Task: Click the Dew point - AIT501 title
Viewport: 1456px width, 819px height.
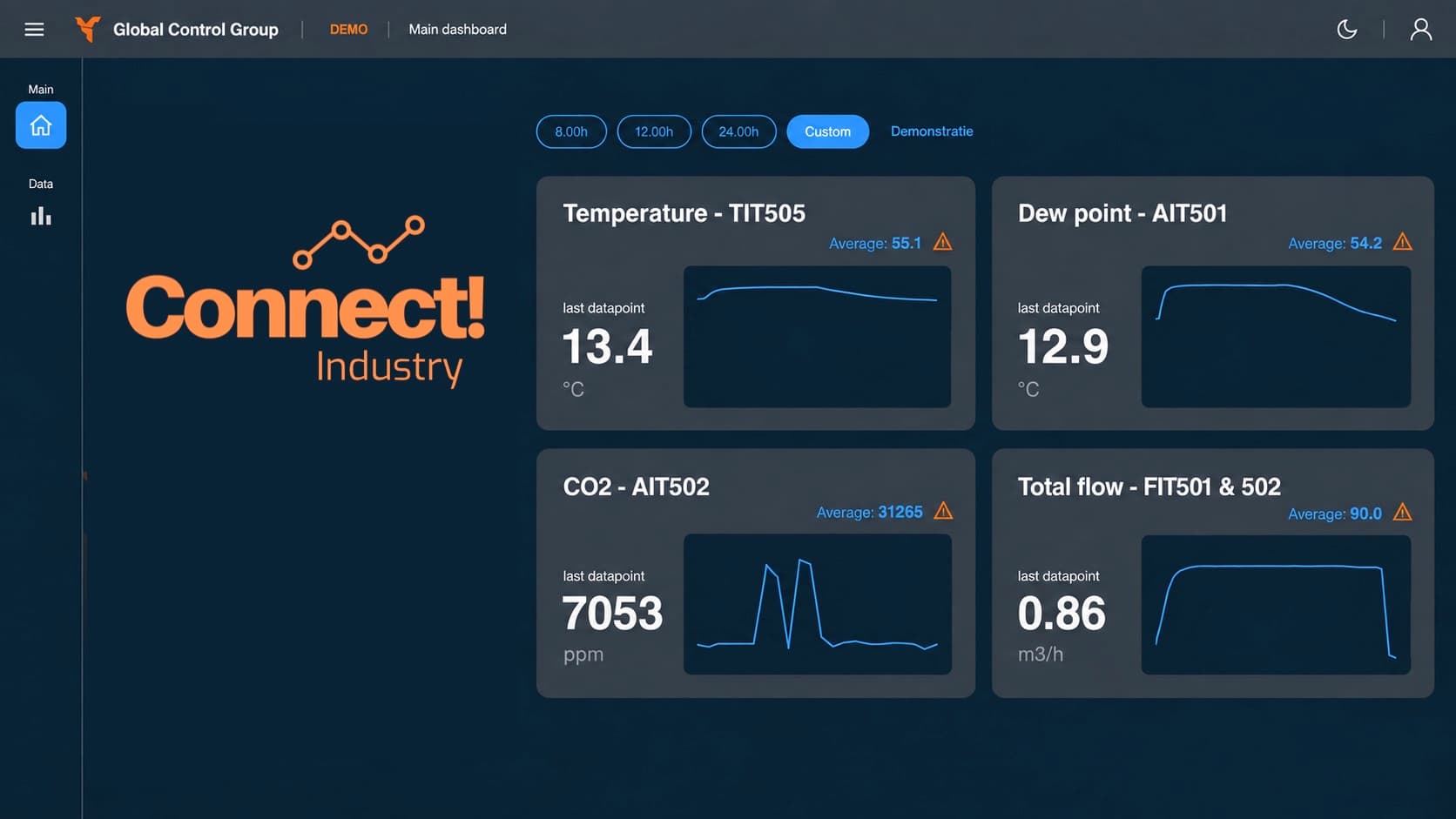Action: pyautogui.click(x=1122, y=213)
